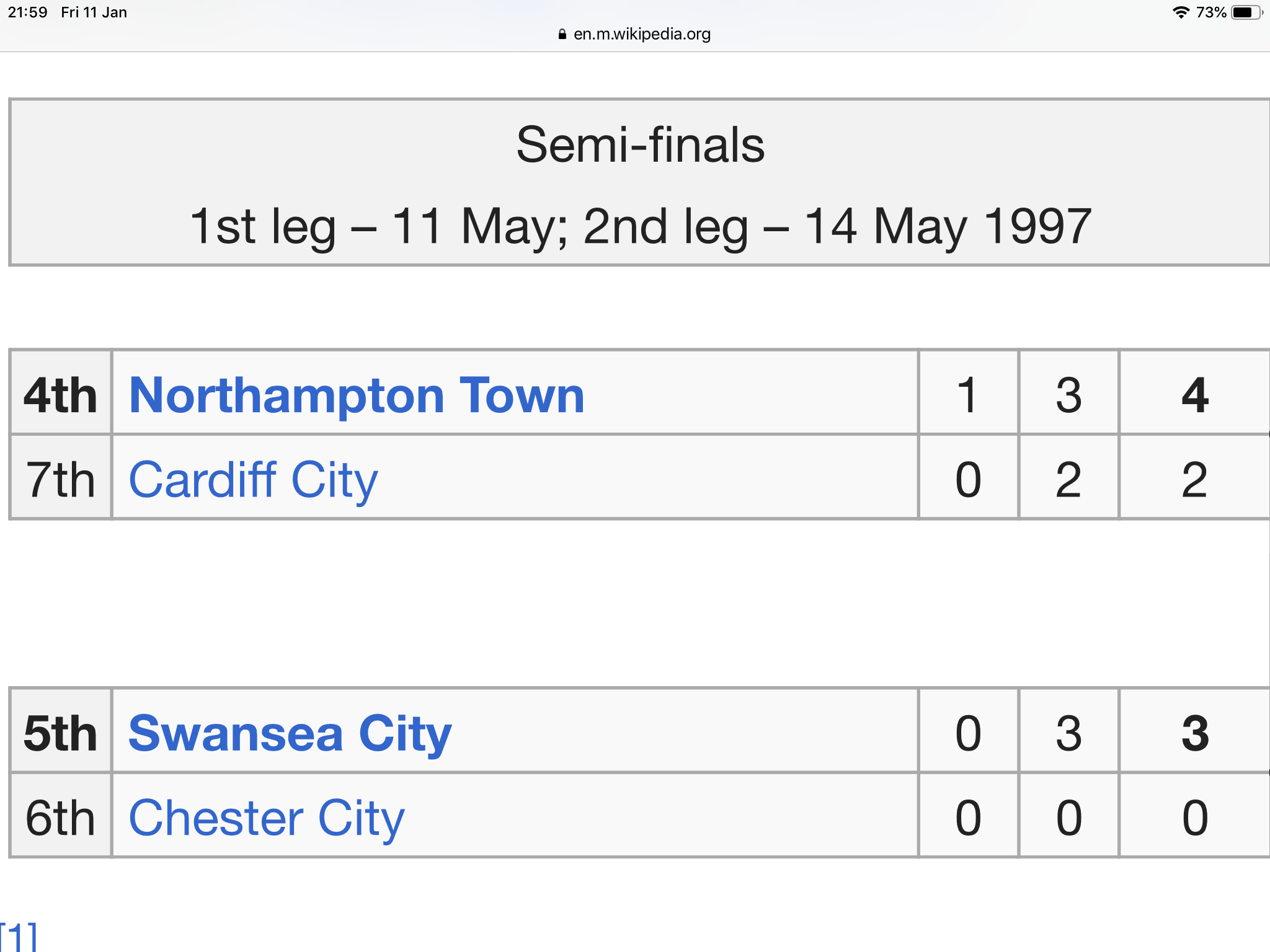
Task: Tap the Wi-Fi status icon
Action: (x=1181, y=12)
